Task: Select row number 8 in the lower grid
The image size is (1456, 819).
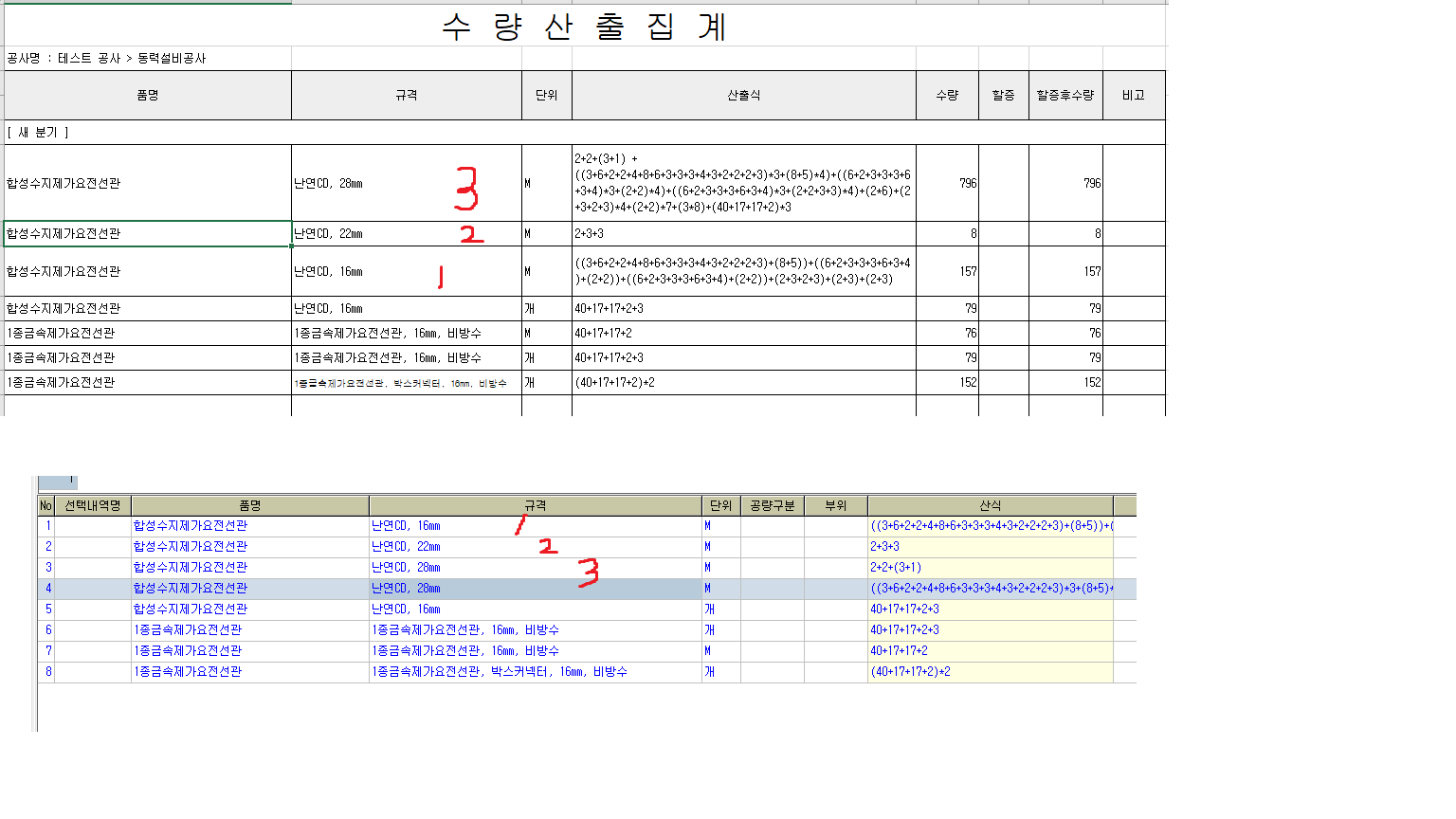Action: click(x=47, y=671)
